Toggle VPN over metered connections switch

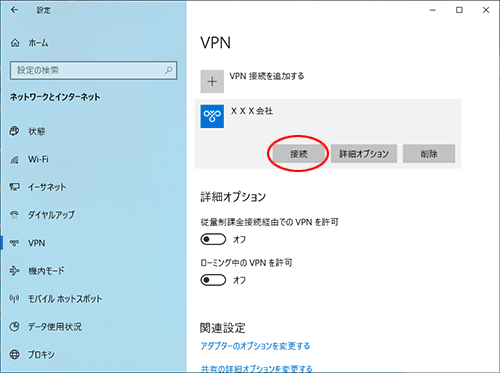[213, 239]
